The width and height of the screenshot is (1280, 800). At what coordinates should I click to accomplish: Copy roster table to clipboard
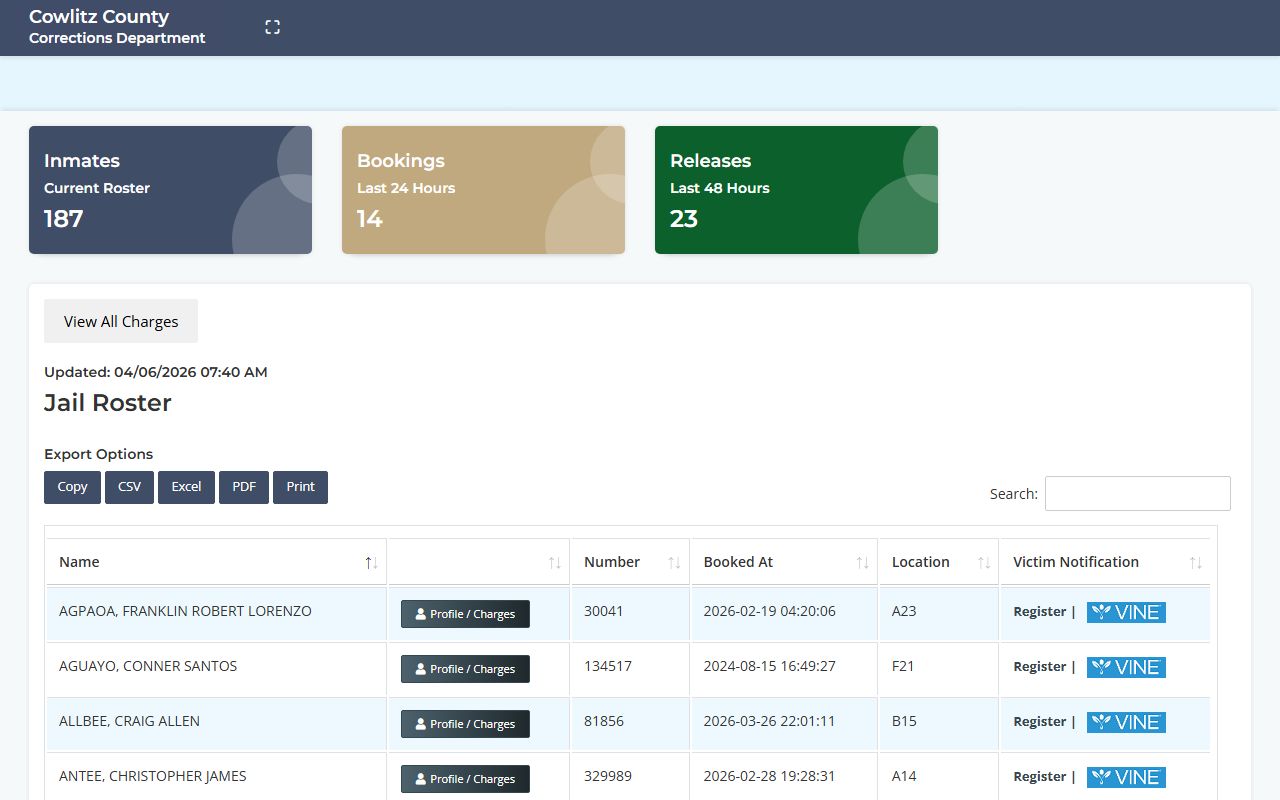click(72, 487)
